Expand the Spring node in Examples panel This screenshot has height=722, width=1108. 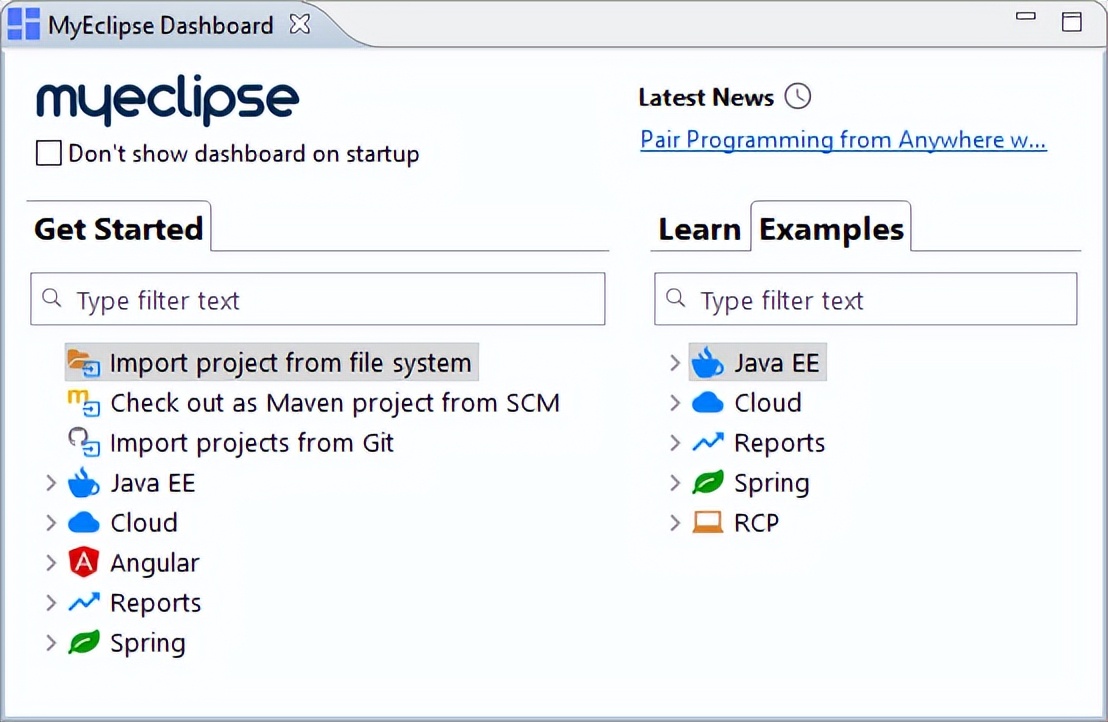(675, 484)
